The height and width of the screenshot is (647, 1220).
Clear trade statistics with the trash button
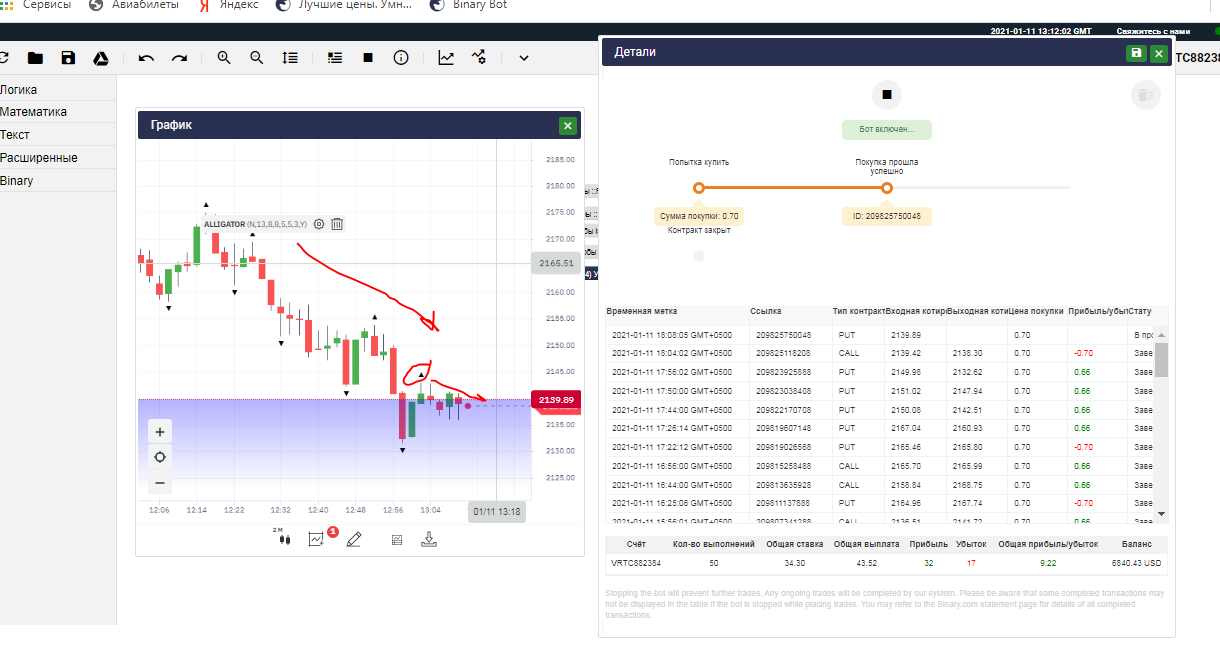pyautogui.click(x=1145, y=95)
